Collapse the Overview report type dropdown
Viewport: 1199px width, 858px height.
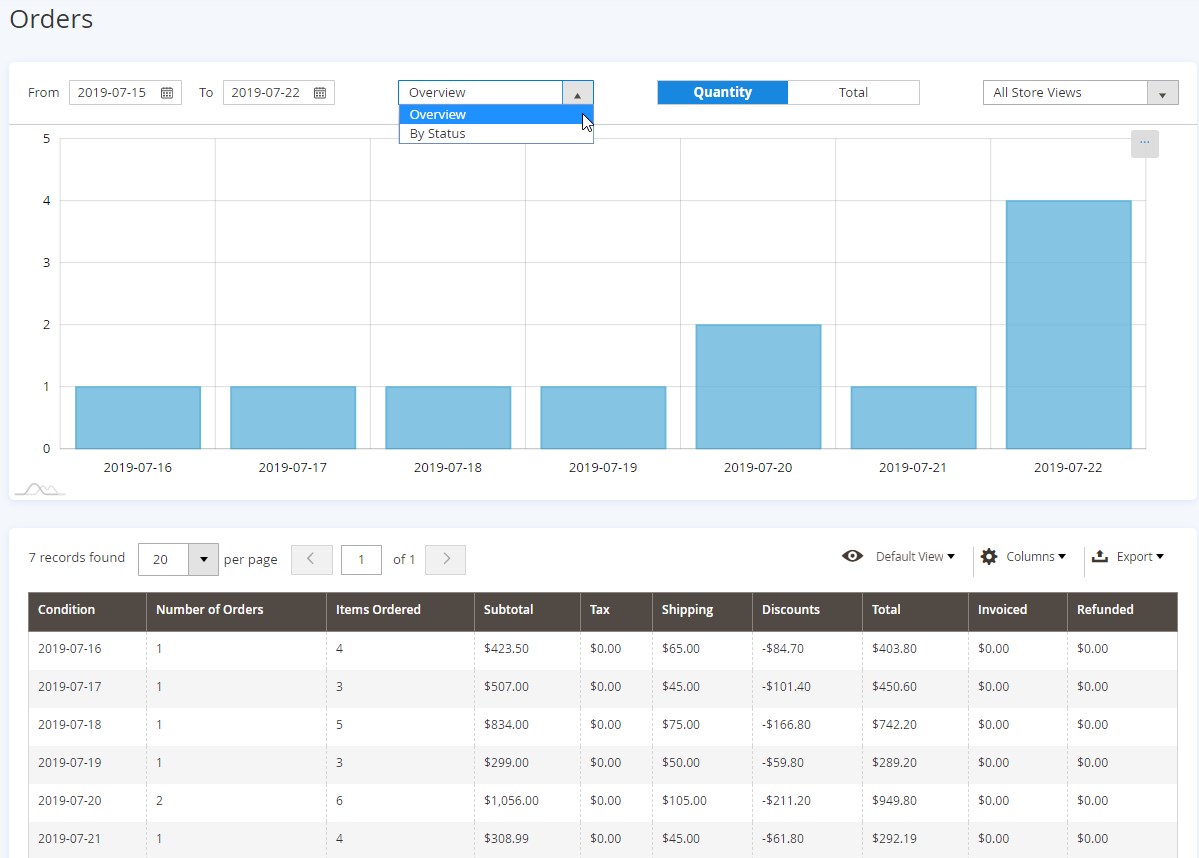tap(577, 93)
